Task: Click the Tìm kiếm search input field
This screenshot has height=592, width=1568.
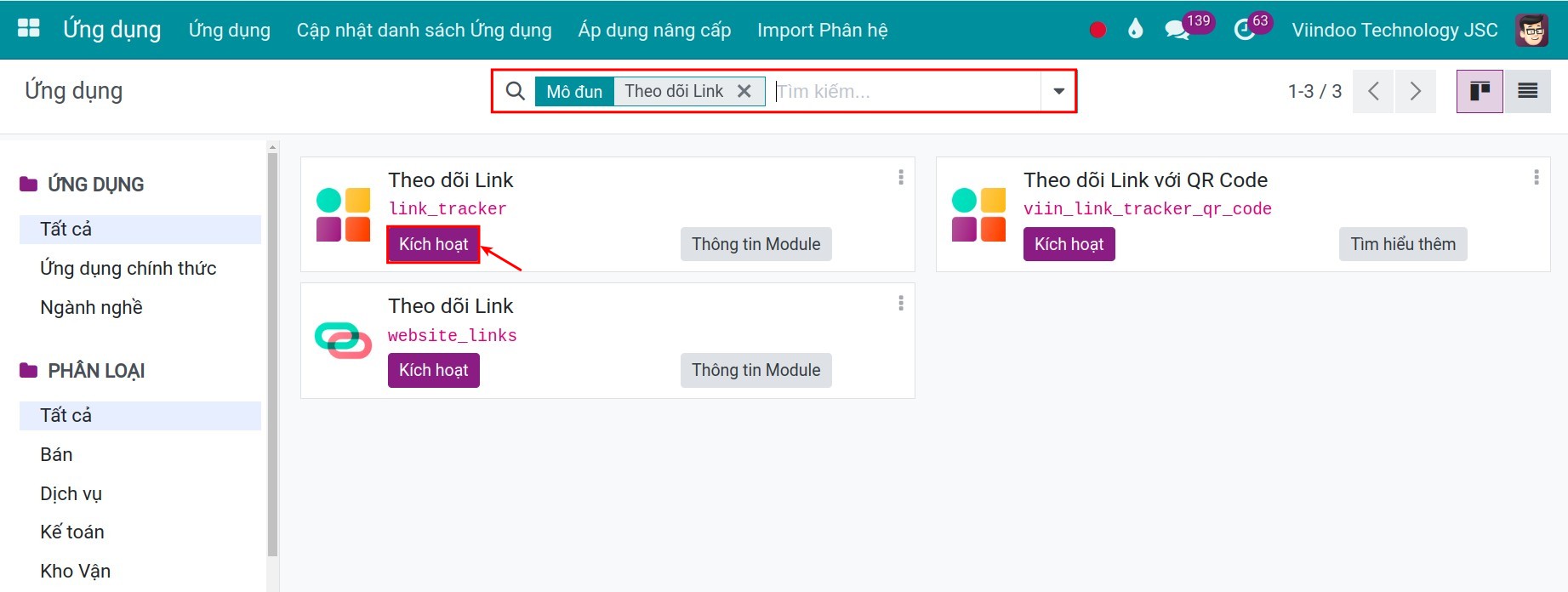Action: (x=906, y=91)
